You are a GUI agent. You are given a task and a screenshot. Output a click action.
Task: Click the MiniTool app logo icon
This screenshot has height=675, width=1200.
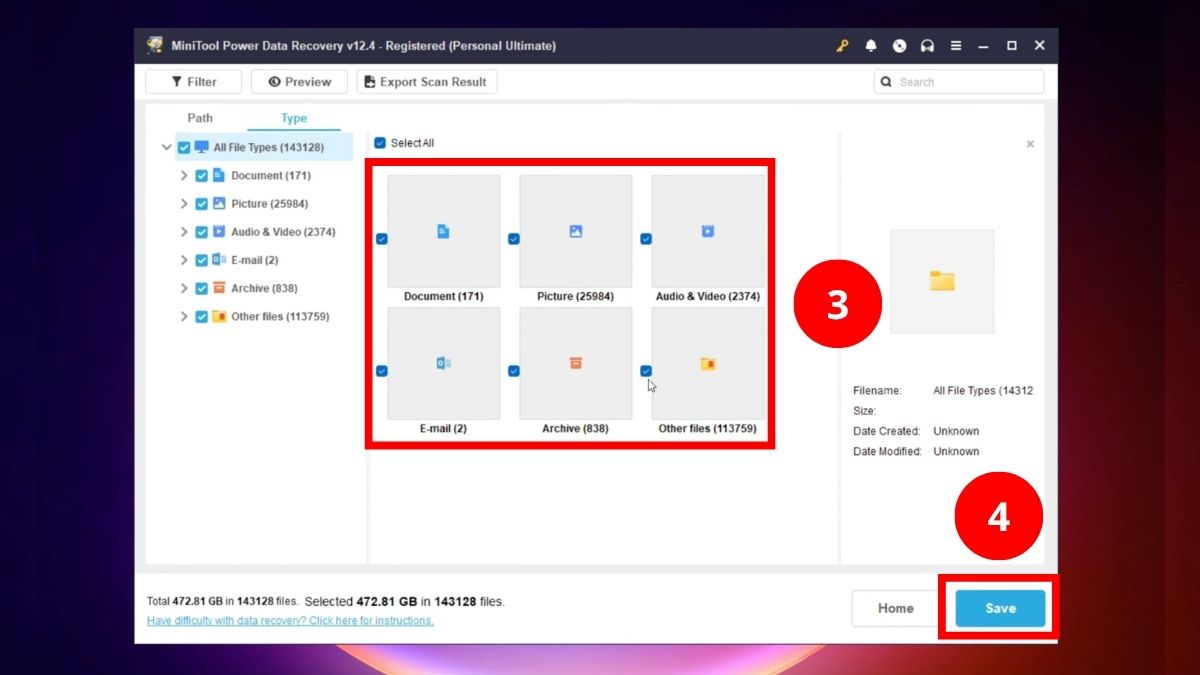155,45
